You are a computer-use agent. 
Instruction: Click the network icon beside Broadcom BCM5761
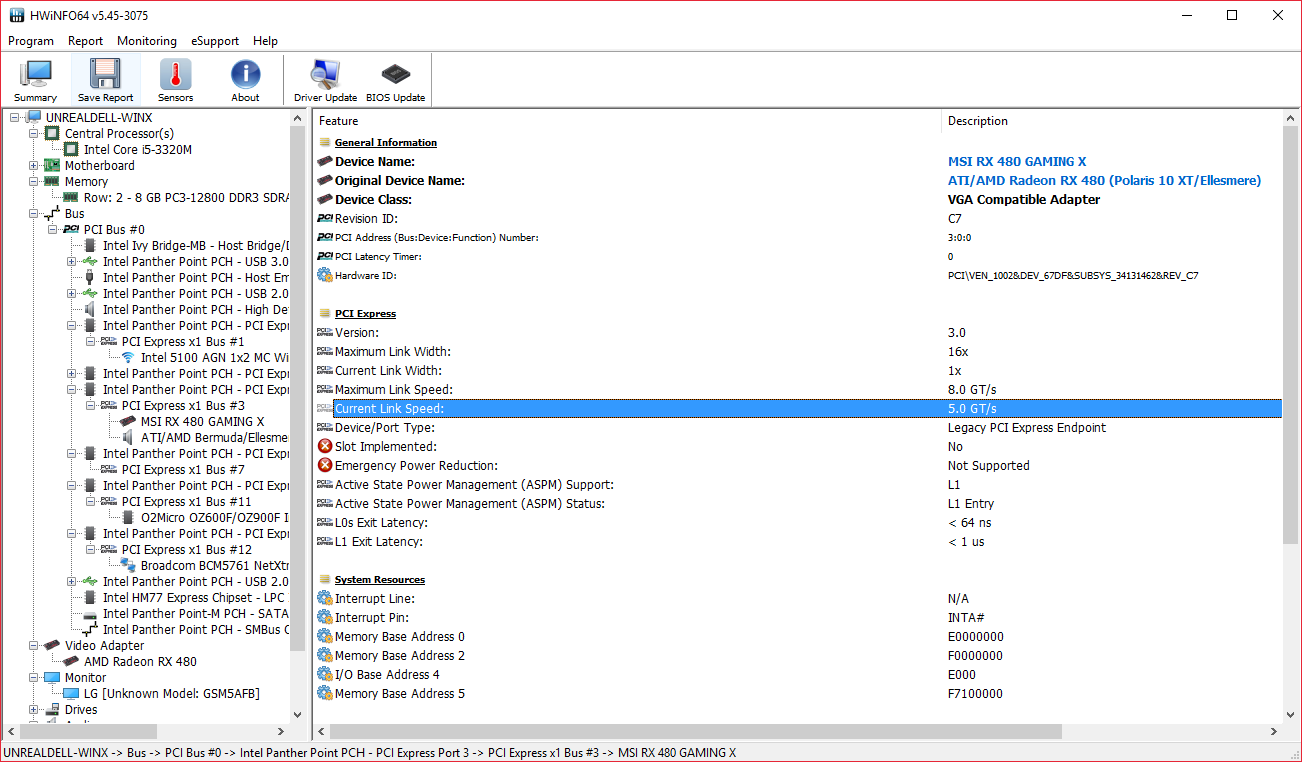pyautogui.click(x=128, y=565)
